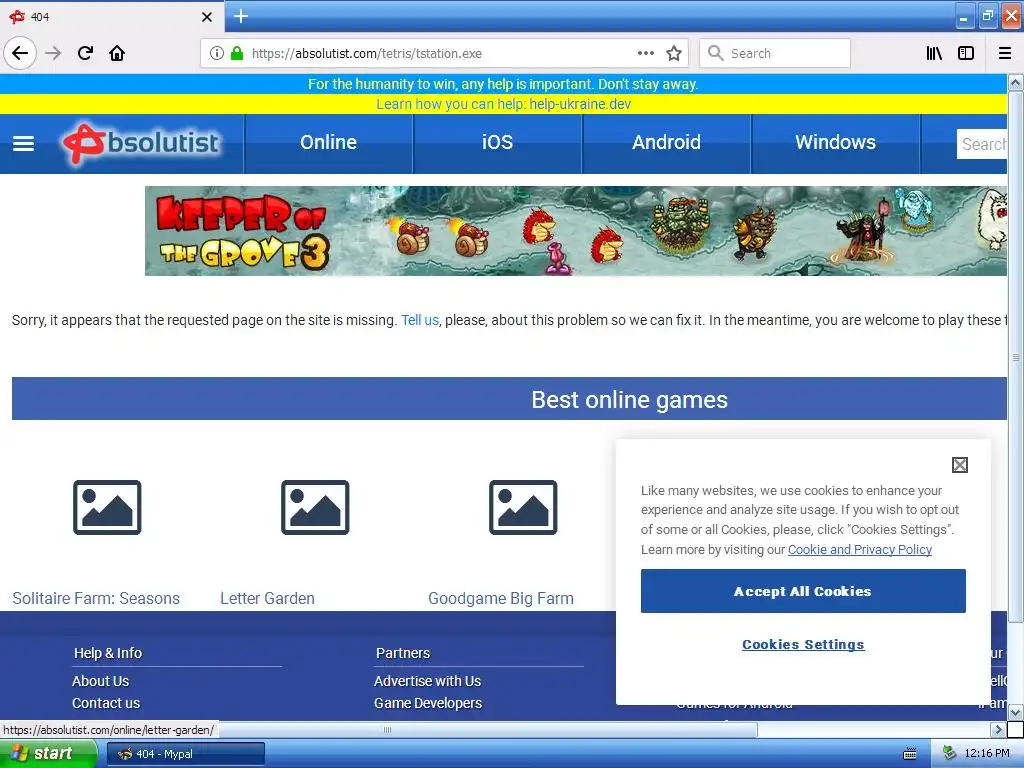Click the vertical scrollbar down arrow
Screen dimensions: 1024x768
(x=1015, y=712)
